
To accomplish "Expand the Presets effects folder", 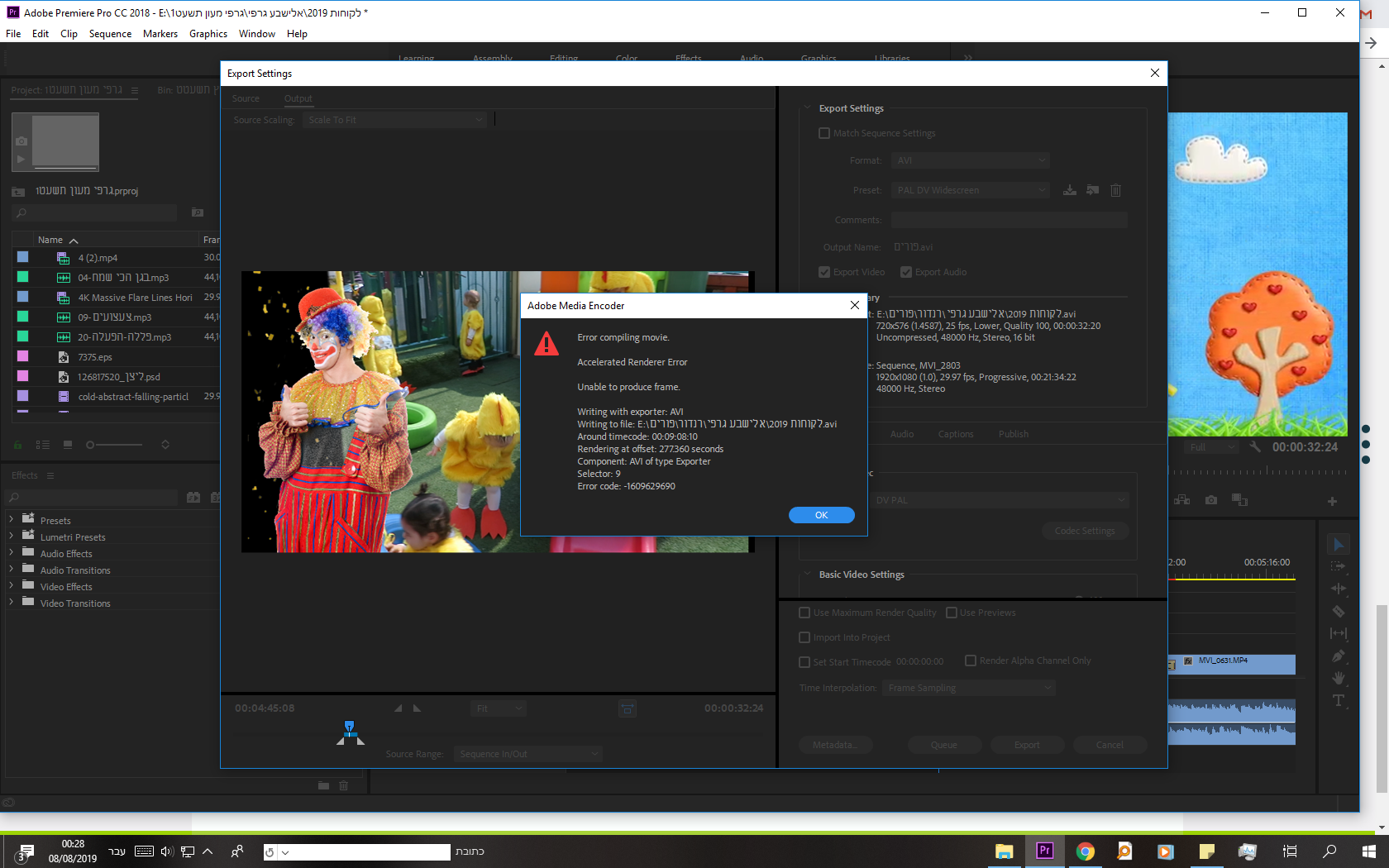I will pyautogui.click(x=11, y=520).
